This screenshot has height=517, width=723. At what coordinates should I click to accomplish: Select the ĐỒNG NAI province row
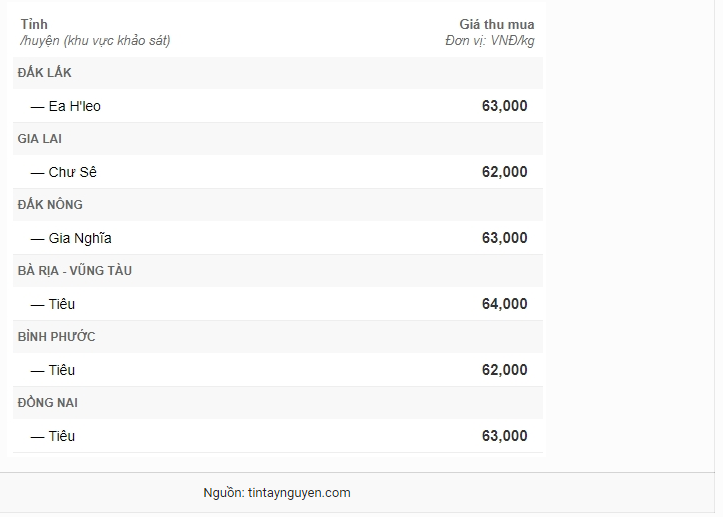tap(48, 403)
